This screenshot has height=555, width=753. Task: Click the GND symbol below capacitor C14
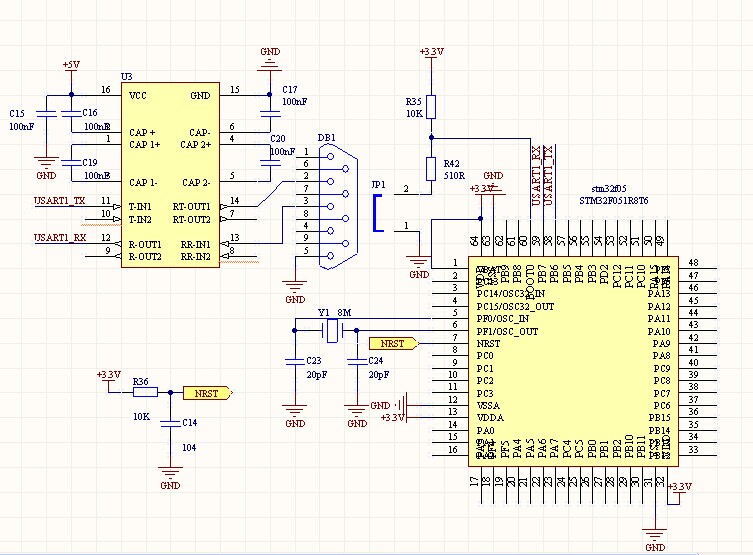pos(170,479)
